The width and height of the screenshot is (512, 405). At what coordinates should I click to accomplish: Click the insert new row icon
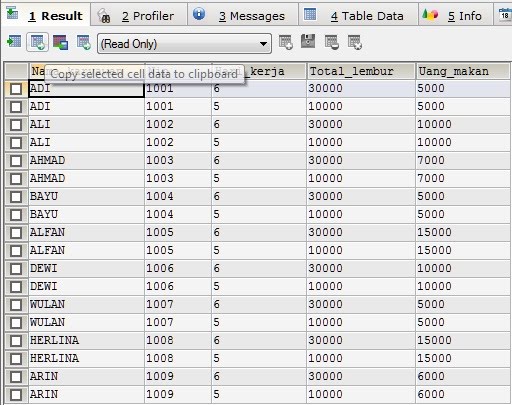click(286, 42)
